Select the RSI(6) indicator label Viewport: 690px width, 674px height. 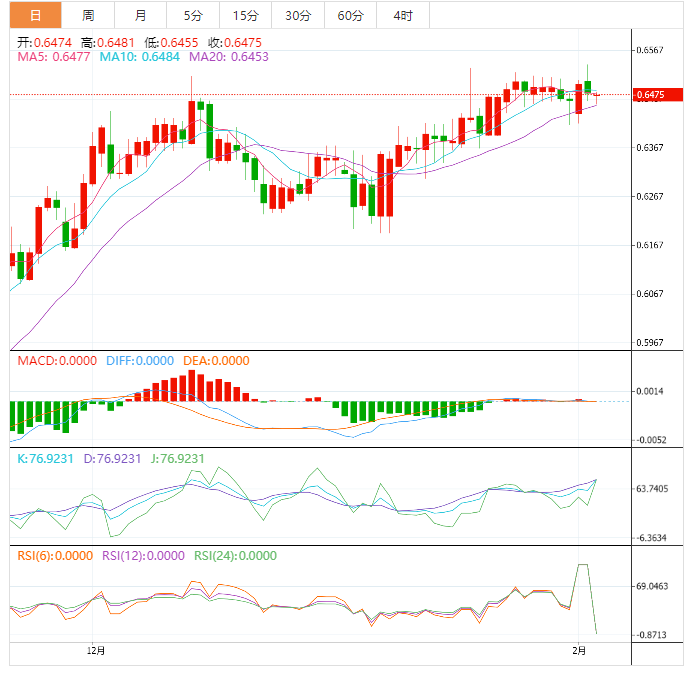tap(56, 556)
